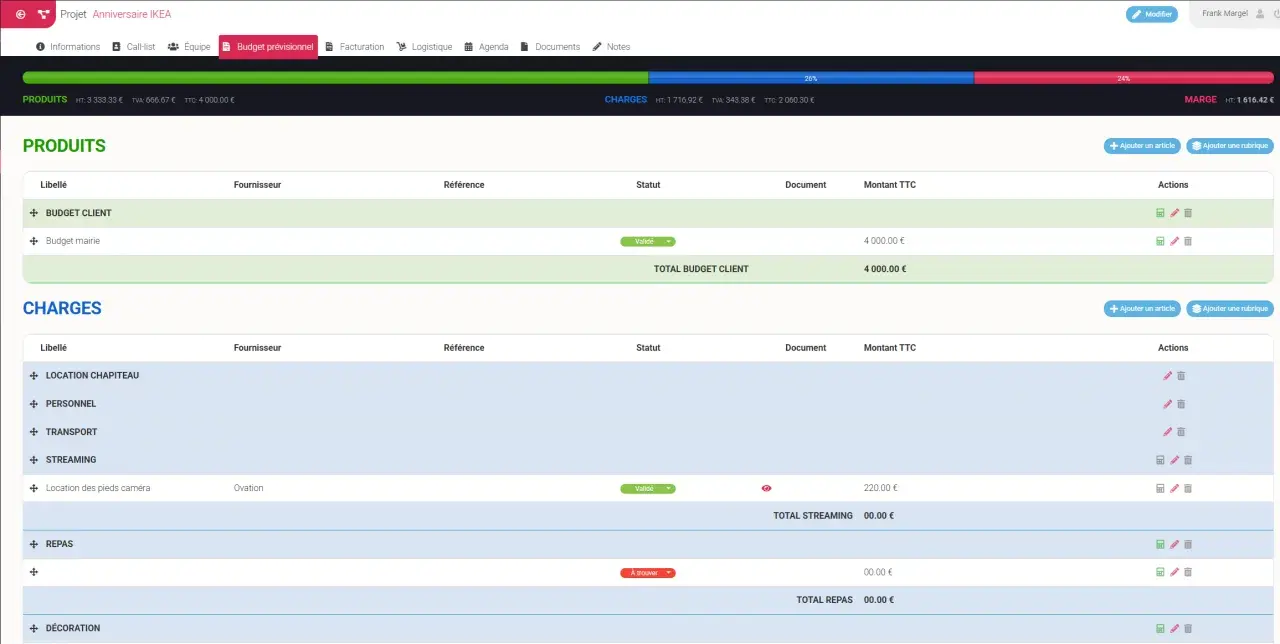
Task: Click the Frank Margel user name
Action: tap(1225, 14)
